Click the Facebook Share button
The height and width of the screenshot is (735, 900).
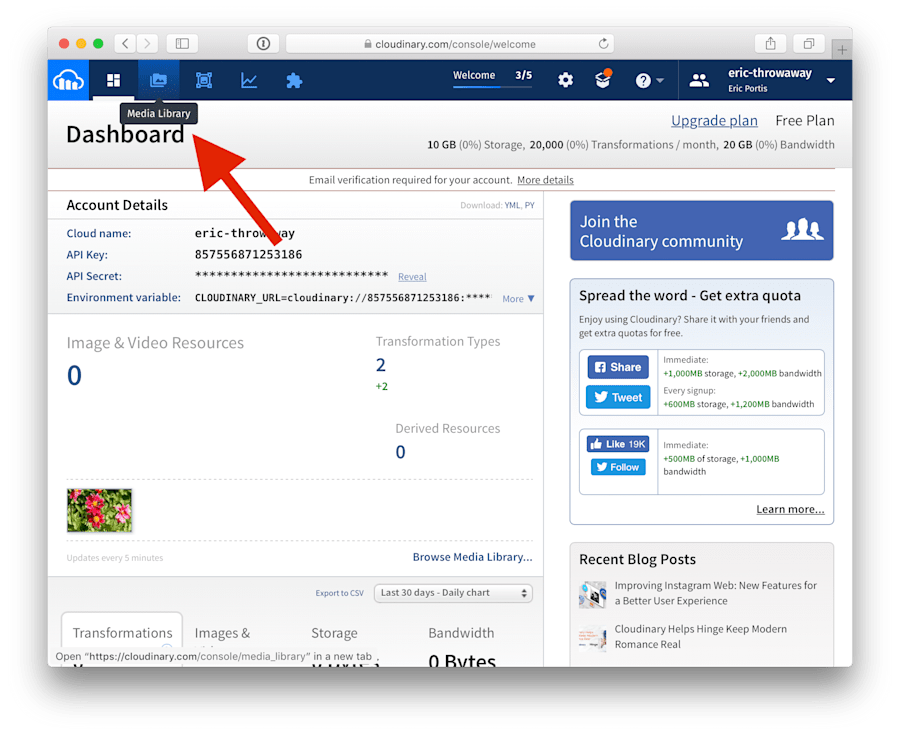coord(617,367)
